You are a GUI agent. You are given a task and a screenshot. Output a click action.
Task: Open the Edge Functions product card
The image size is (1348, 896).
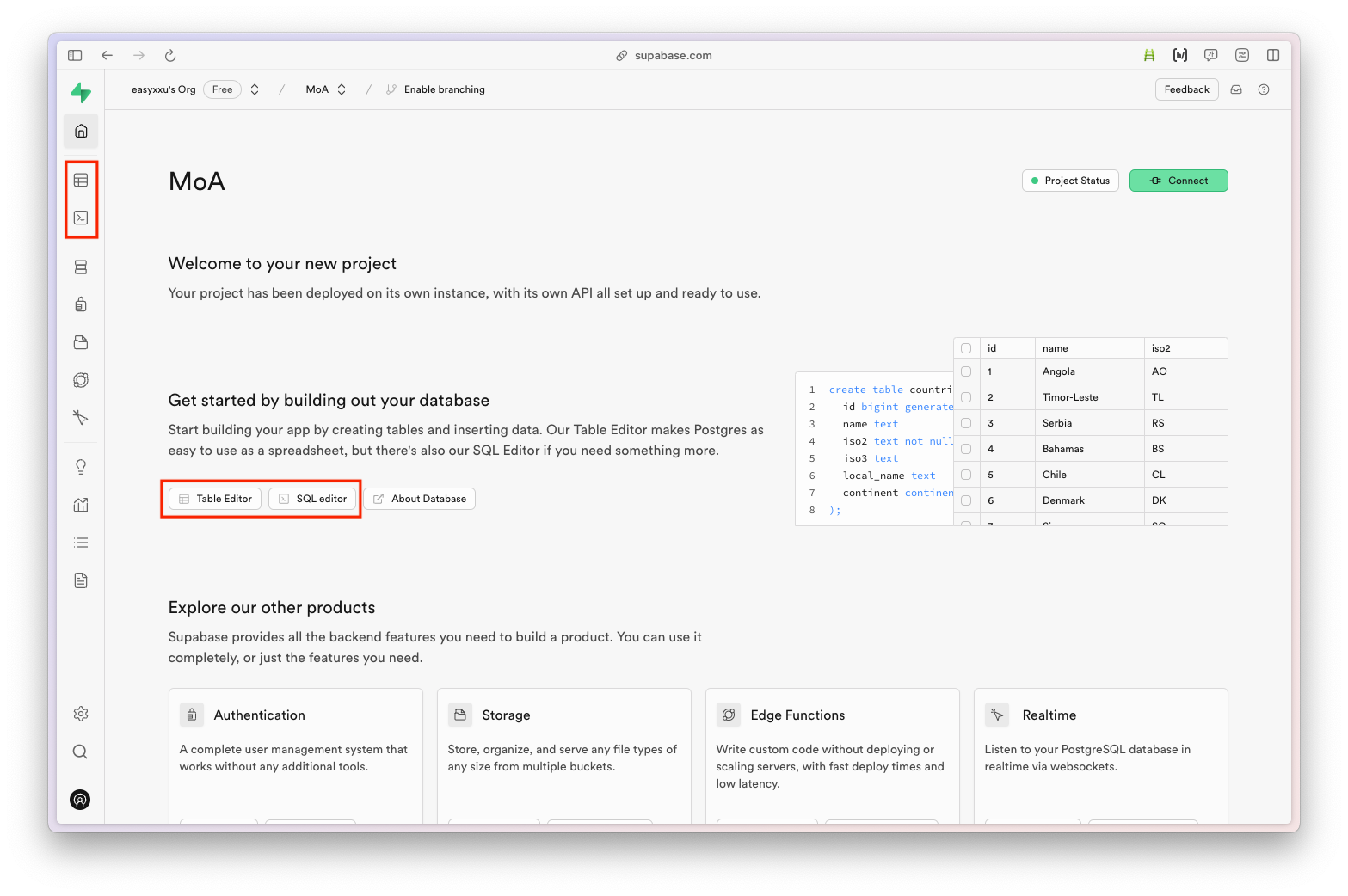coord(833,755)
